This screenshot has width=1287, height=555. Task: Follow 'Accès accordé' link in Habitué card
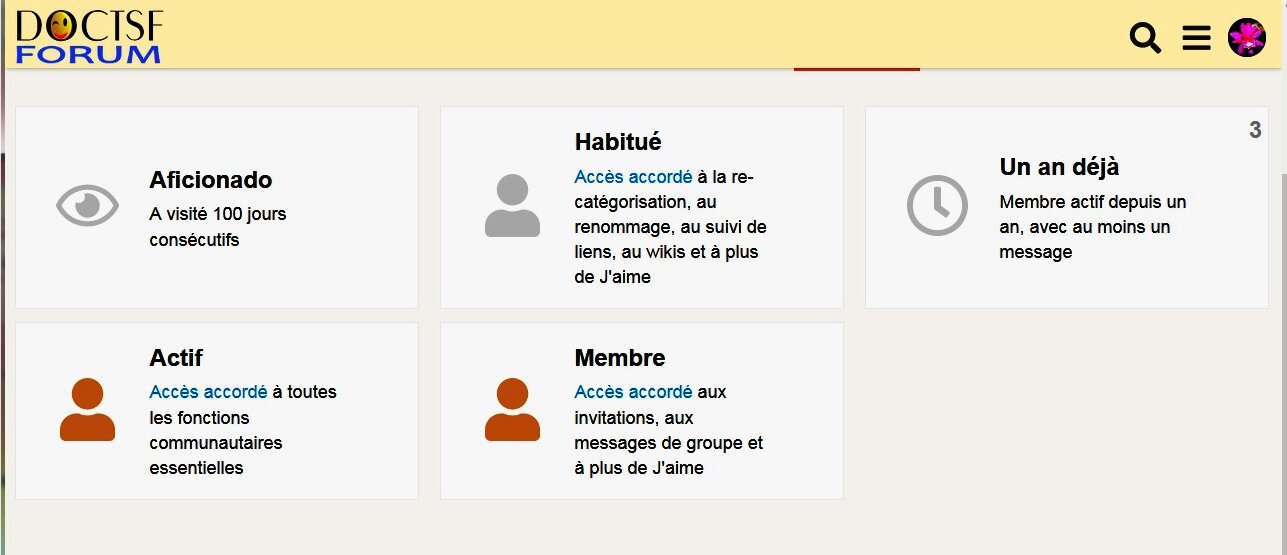coord(633,177)
